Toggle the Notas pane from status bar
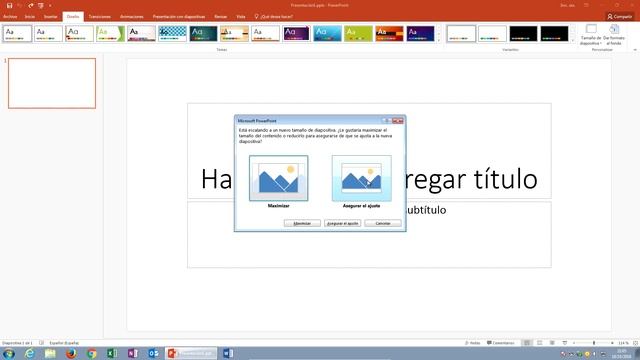 pos(473,343)
